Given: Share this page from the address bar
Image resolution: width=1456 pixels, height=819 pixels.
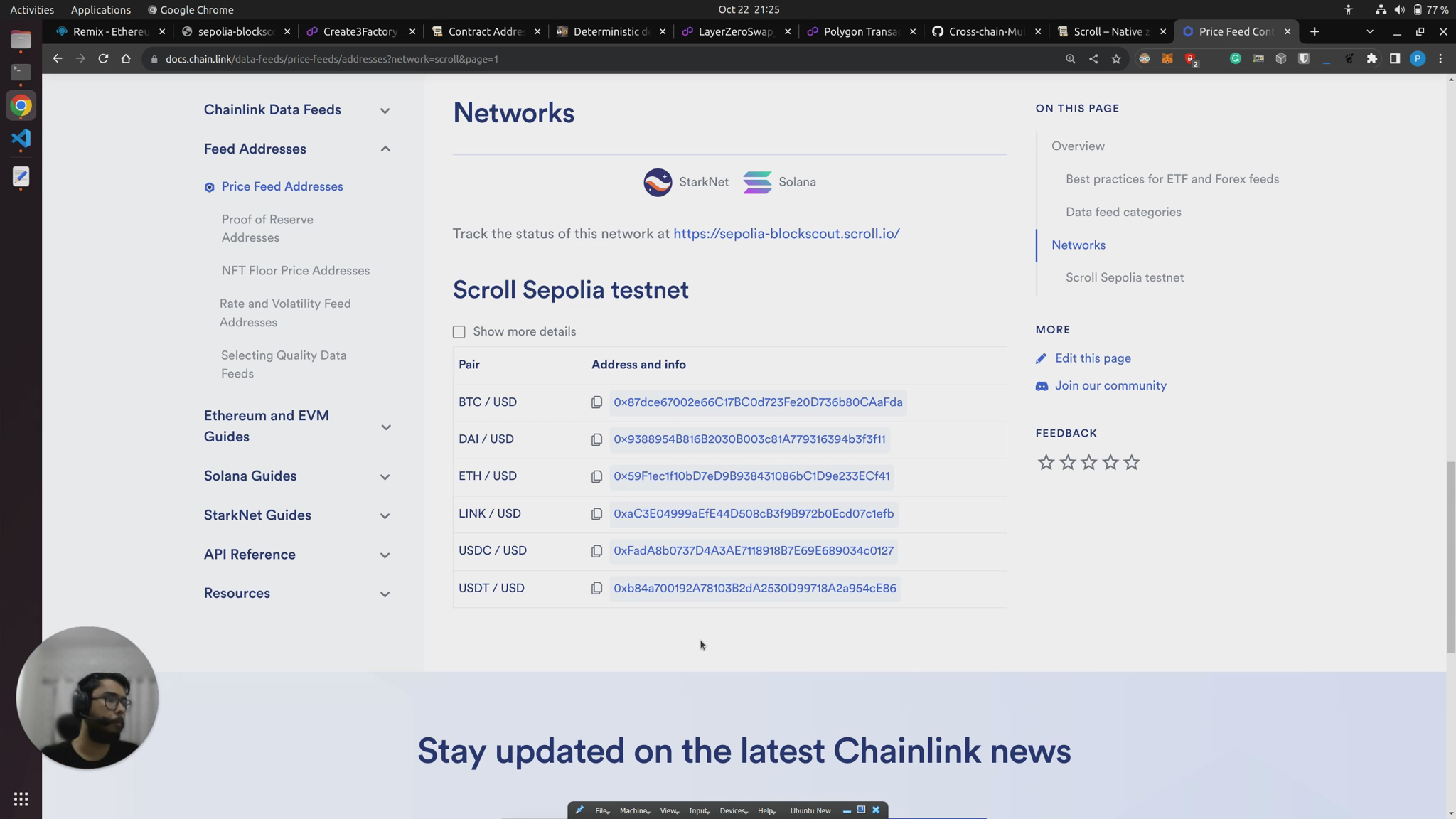Looking at the screenshot, I should point(1093,59).
